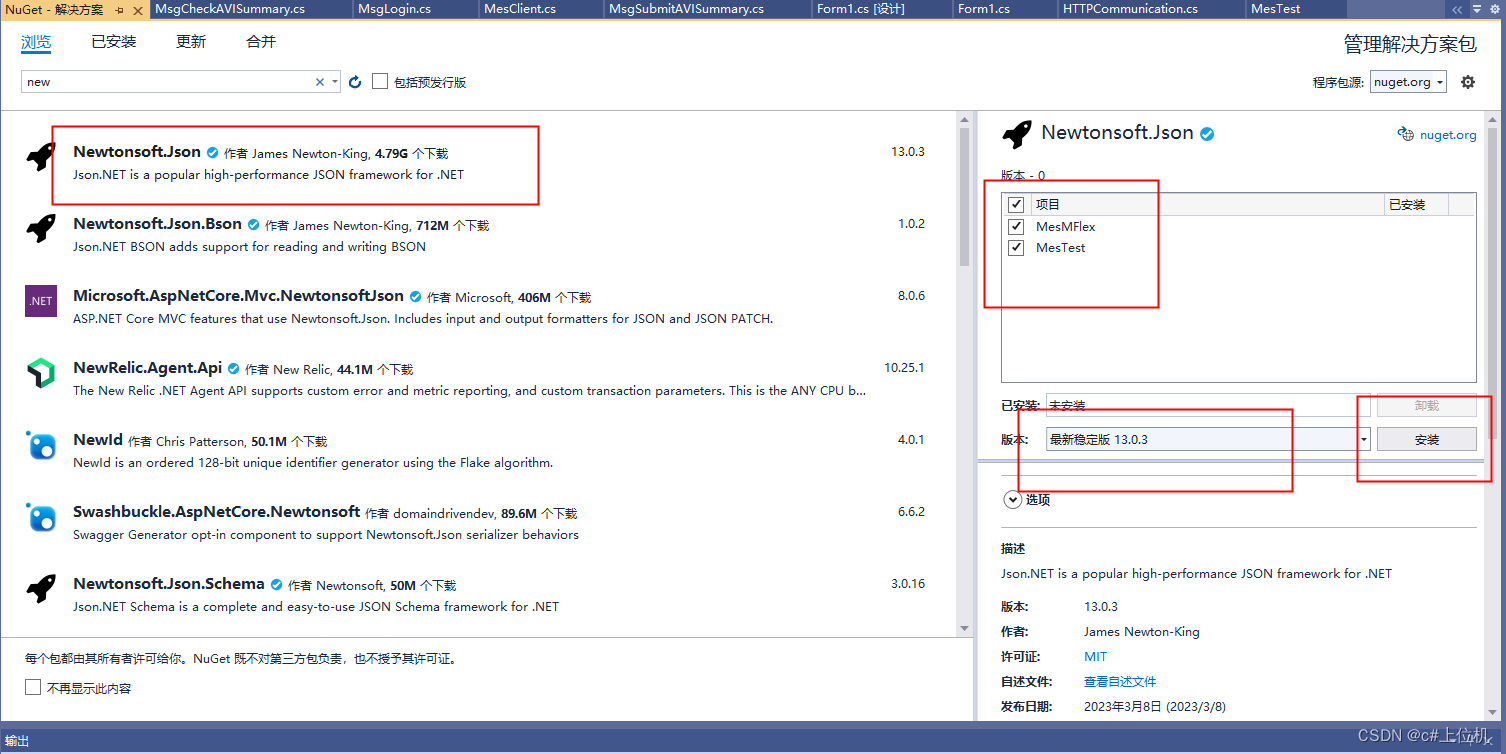The width and height of the screenshot is (1506, 754).
Task: Click Newtonsoft.Json.Schema rocket icon
Action: pyautogui.click(x=41, y=589)
